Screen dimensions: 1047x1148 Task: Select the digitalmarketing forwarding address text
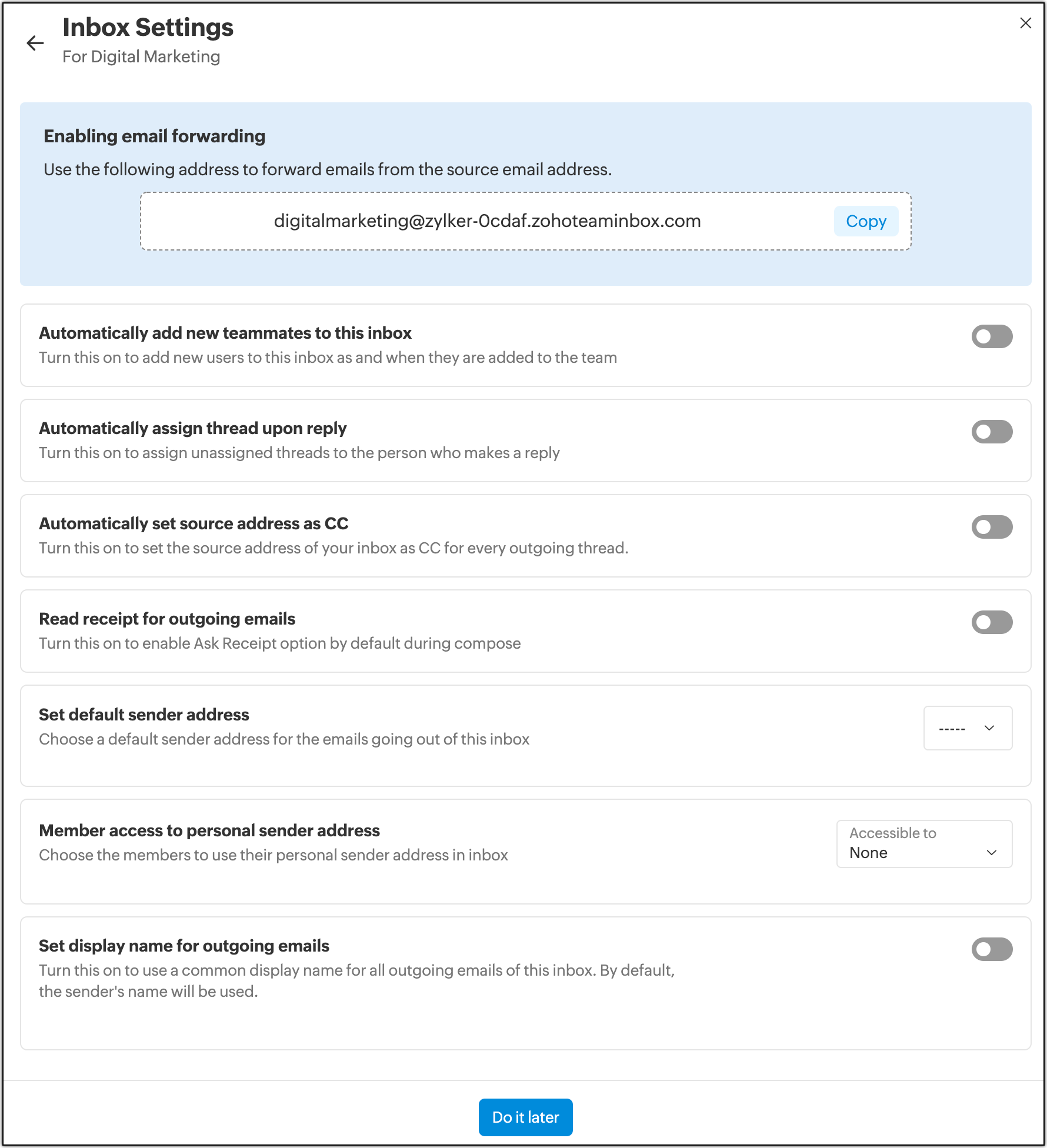click(487, 221)
